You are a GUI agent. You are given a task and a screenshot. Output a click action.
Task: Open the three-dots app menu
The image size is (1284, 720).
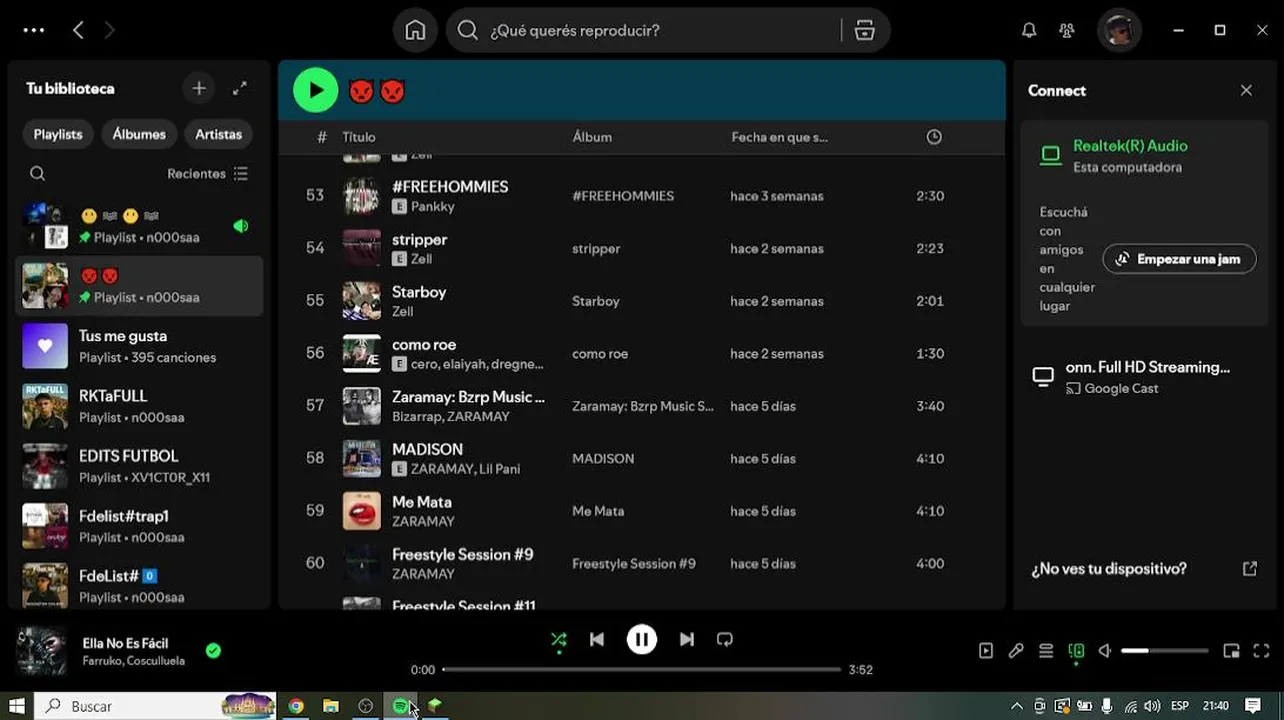click(x=33, y=30)
